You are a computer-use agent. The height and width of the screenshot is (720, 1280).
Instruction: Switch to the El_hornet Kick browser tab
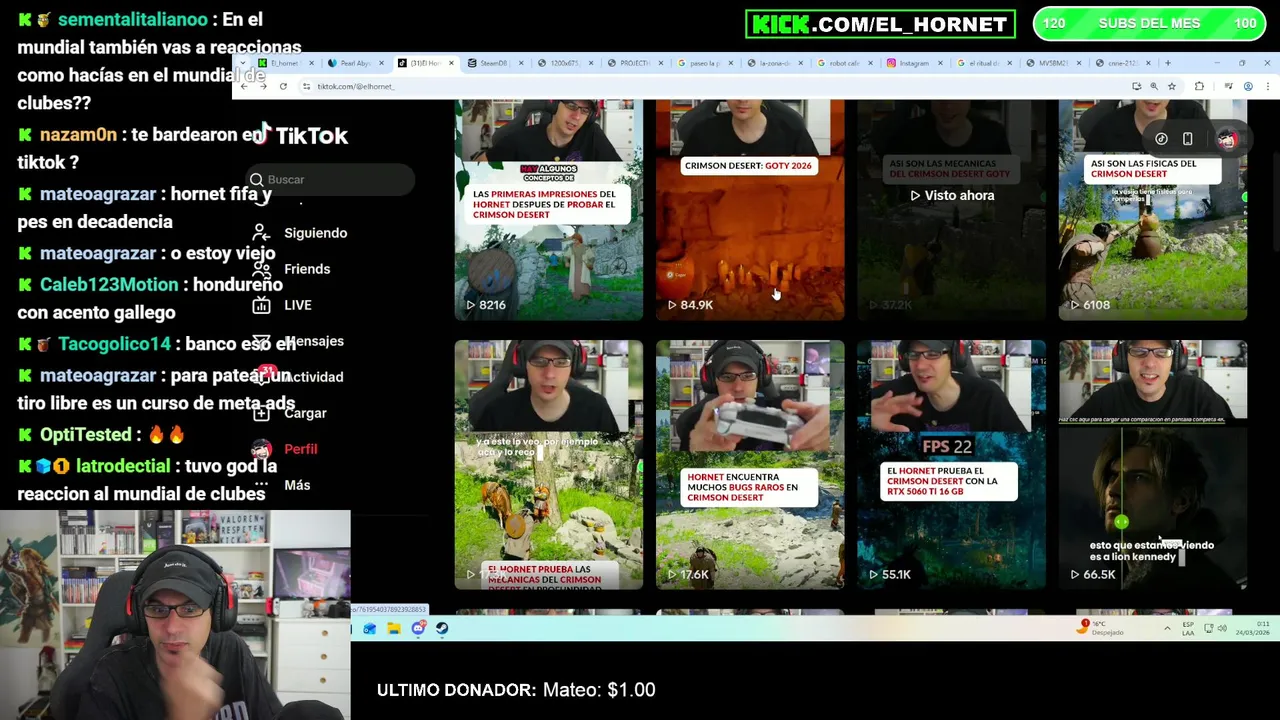pyautogui.click(x=285, y=63)
